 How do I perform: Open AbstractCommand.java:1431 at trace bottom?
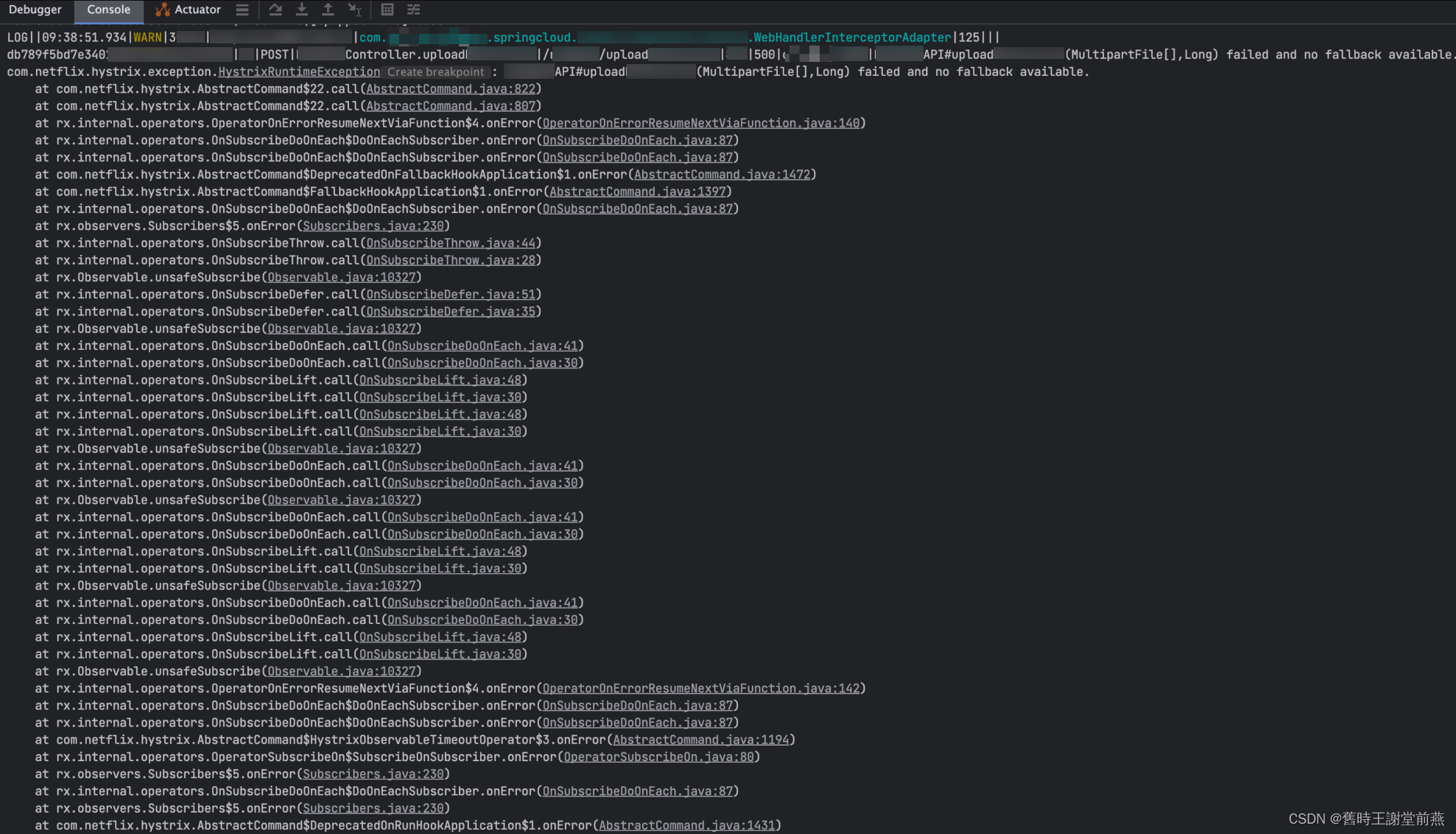(686, 825)
